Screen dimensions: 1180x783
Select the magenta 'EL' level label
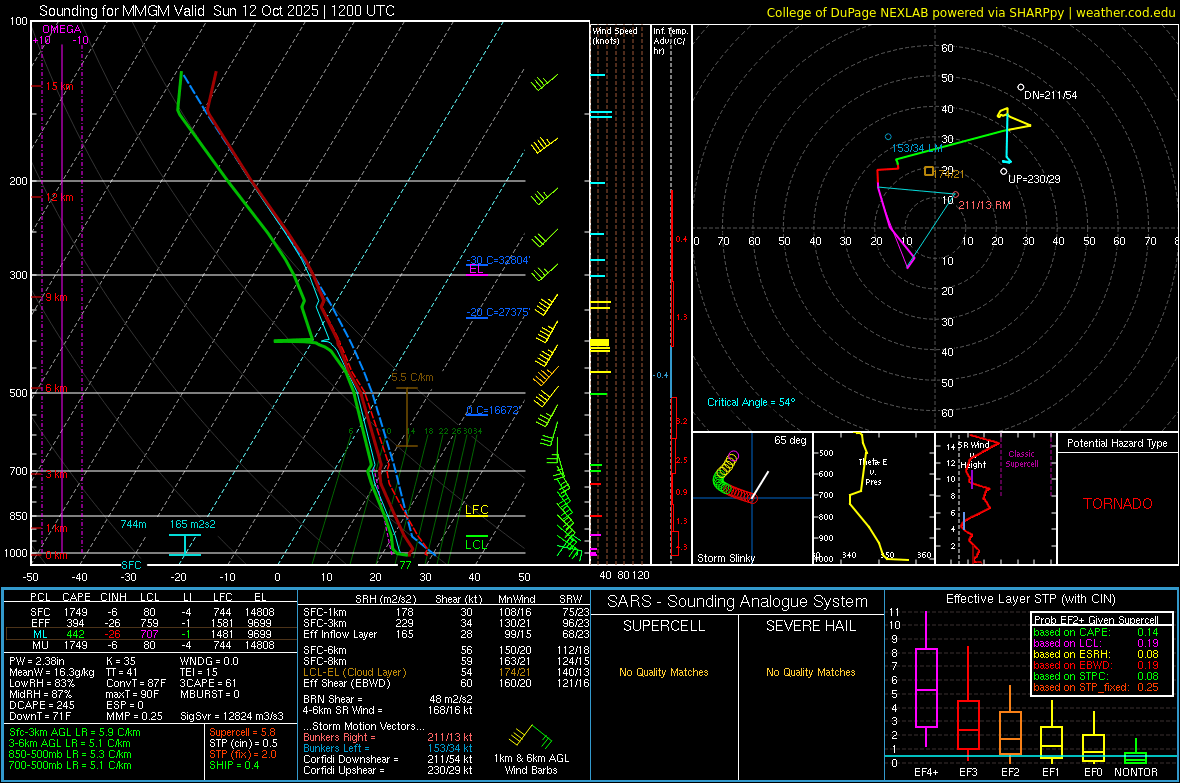(x=476, y=269)
